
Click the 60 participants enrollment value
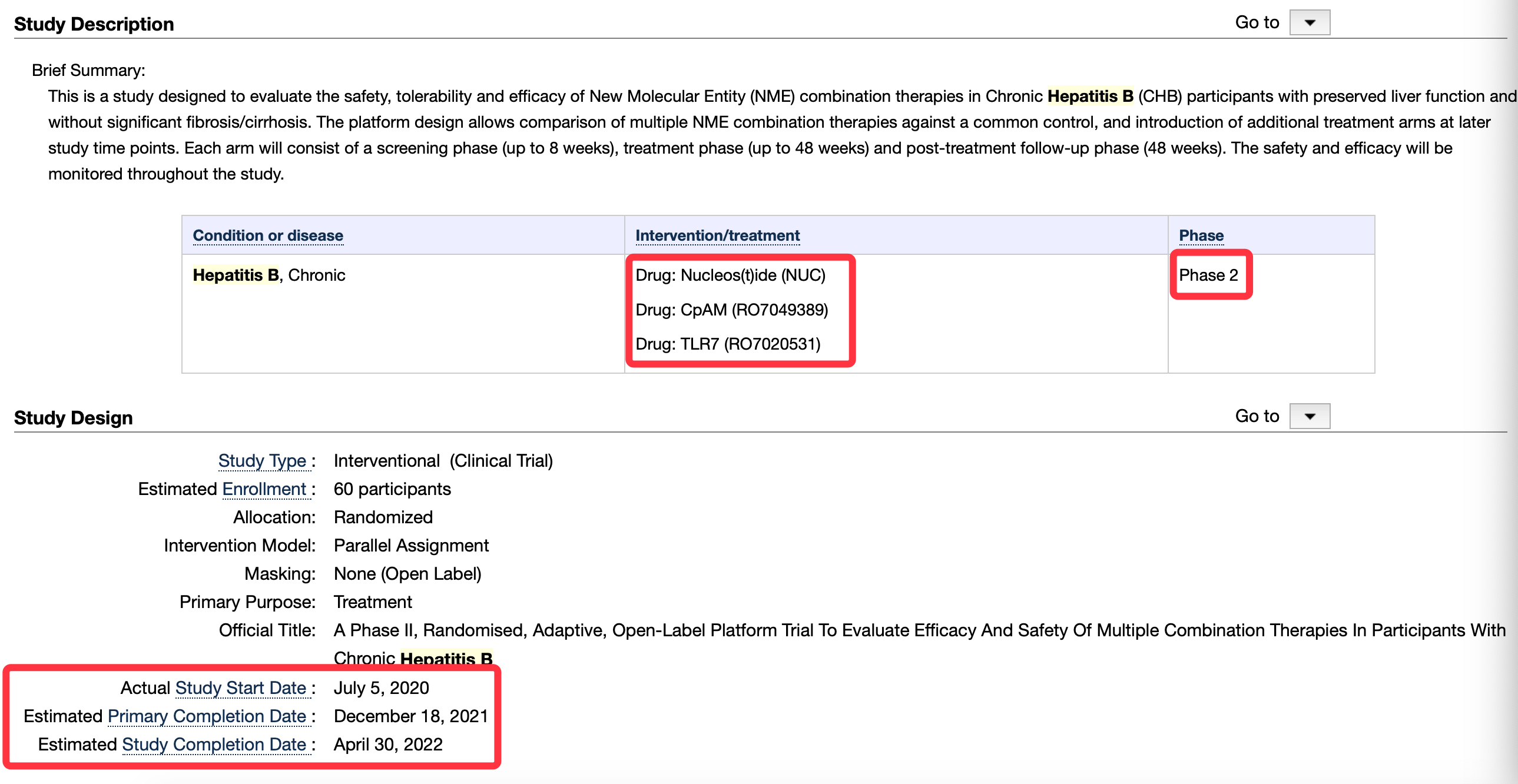click(392, 489)
